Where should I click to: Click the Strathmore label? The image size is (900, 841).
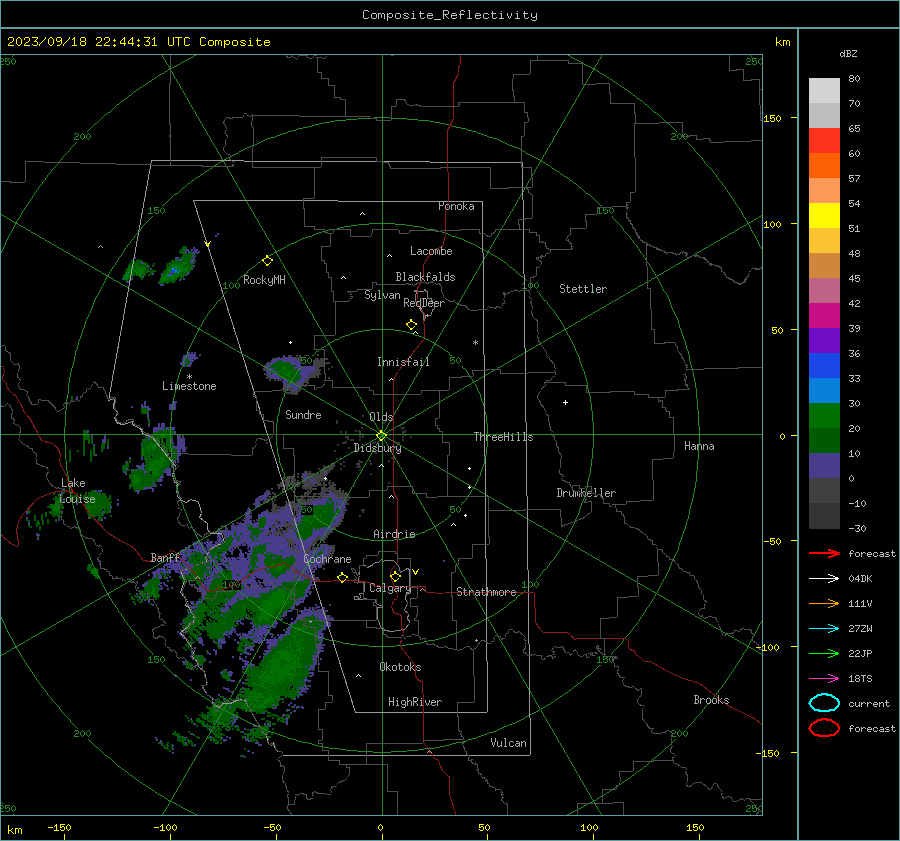(x=486, y=592)
